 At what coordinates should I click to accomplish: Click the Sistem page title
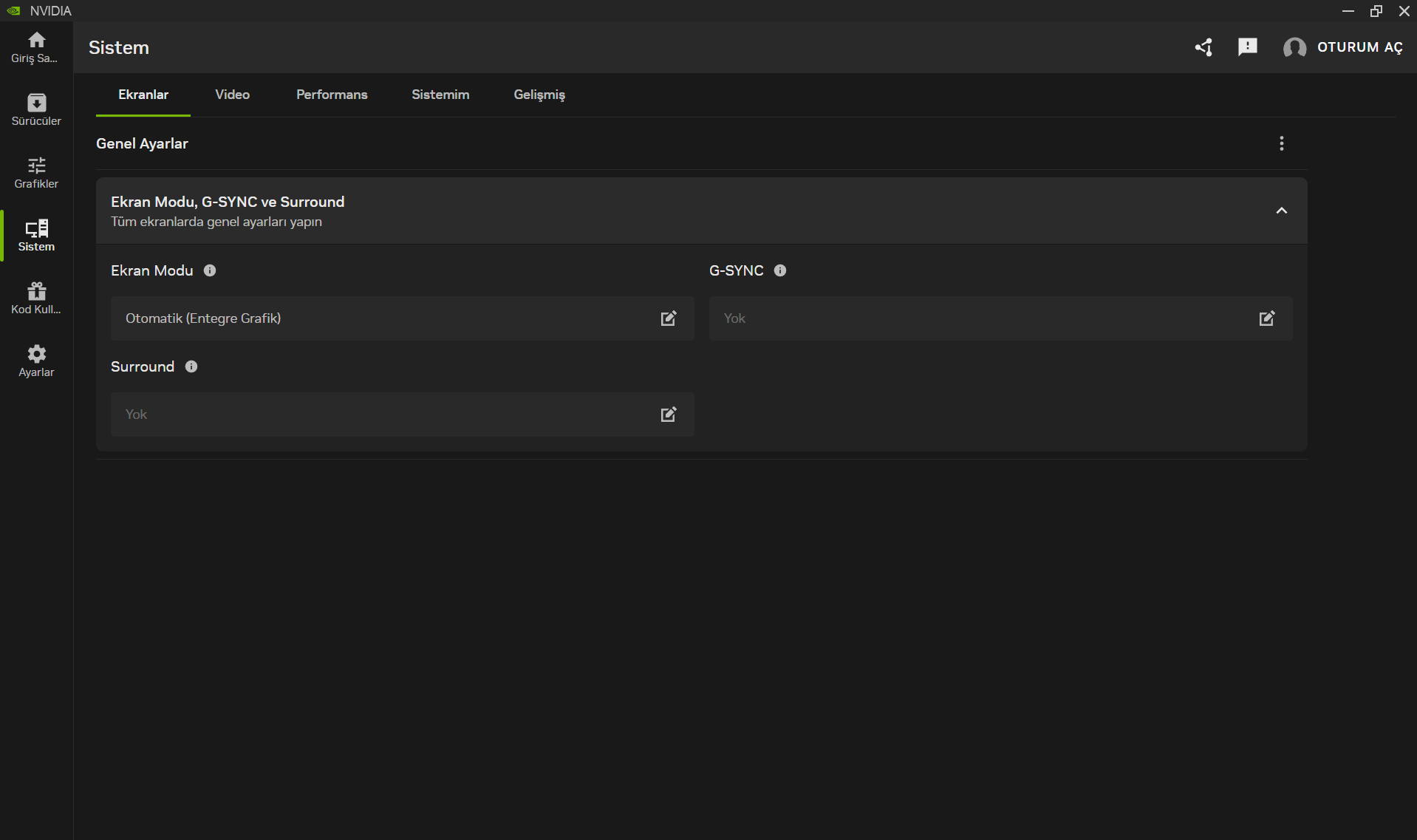[119, 47]
